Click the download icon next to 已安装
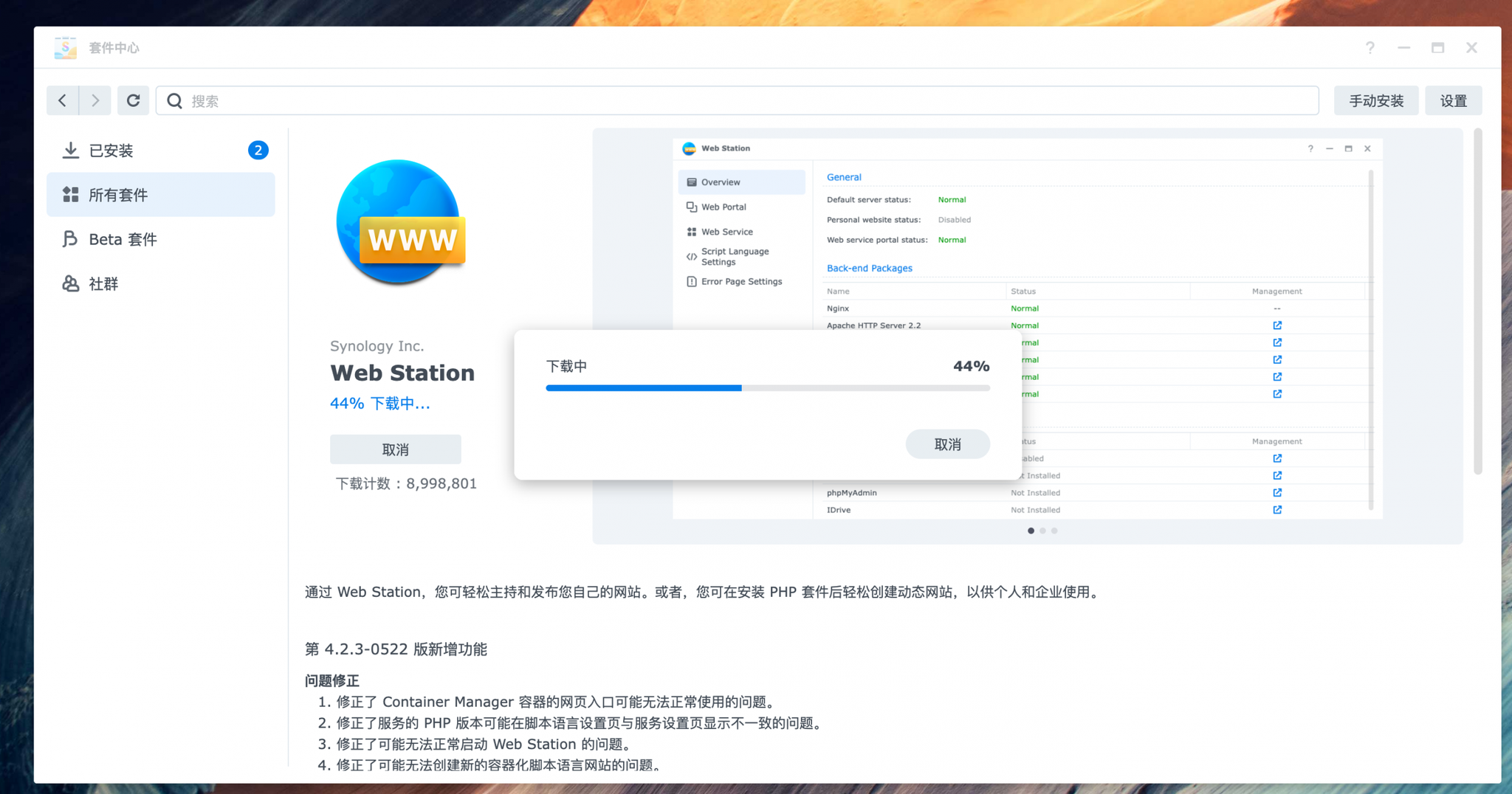The image size is (1512, 794). tap(70, 151)
